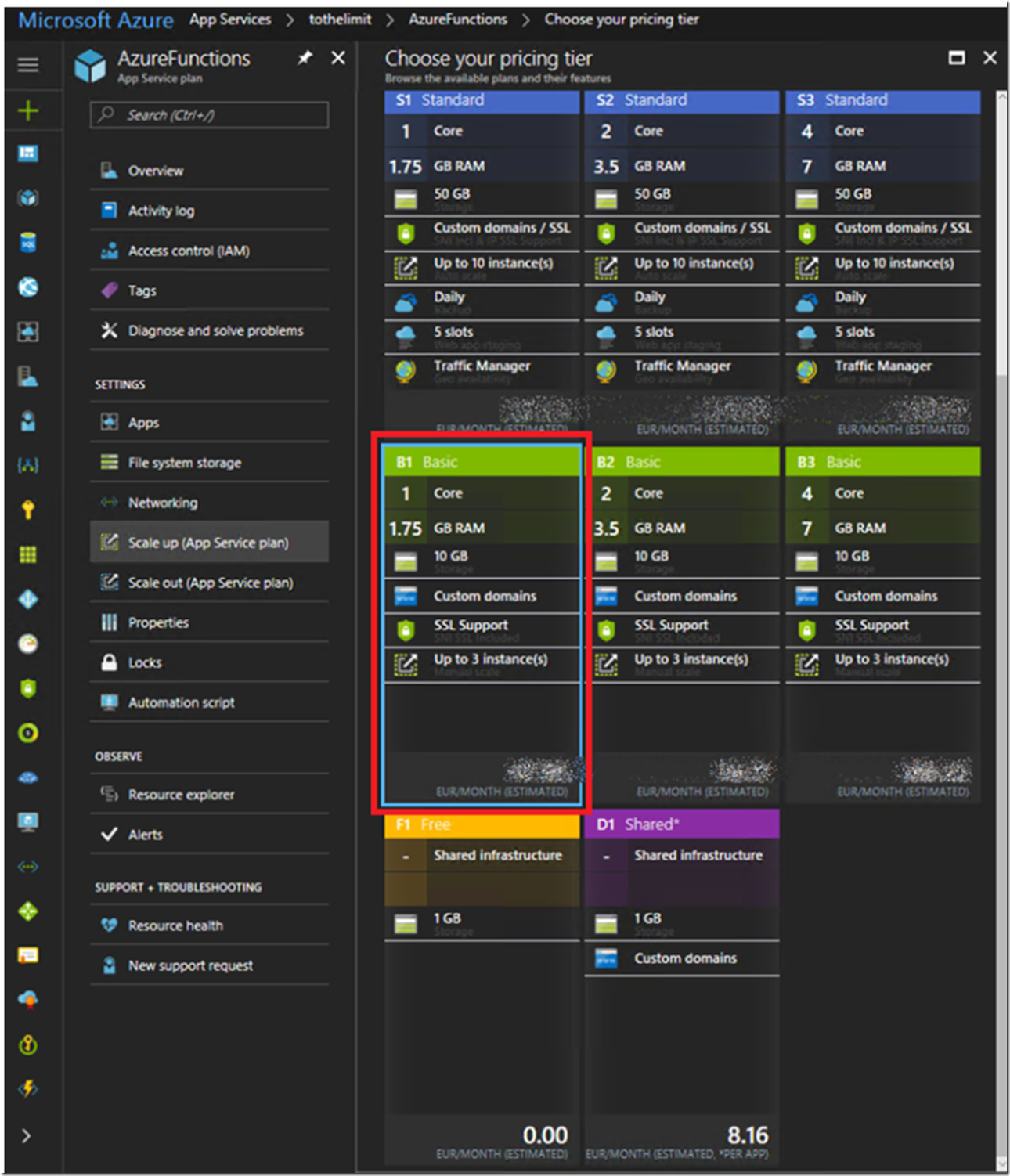Image resolution: width=1010 pixels, height=1176 pixels.
Task: Select the D1 Shared pricing tier
Action: pos(682,988)
